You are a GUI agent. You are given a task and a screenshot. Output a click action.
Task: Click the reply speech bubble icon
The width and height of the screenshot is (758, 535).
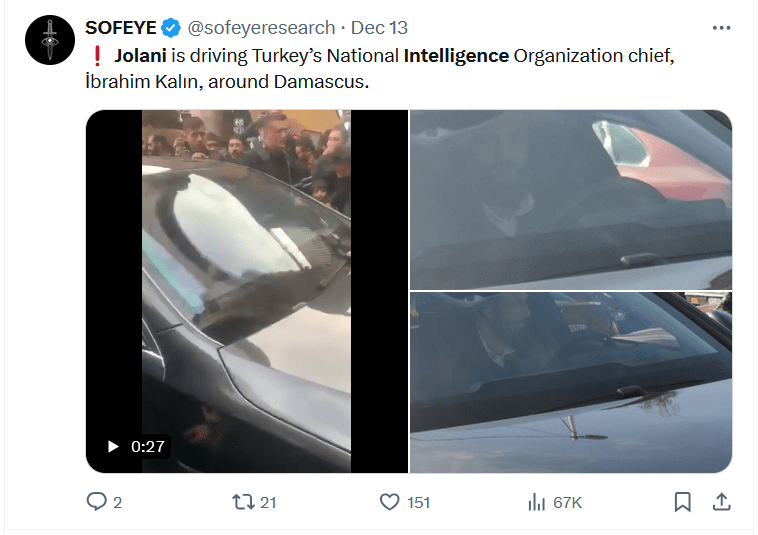[97, 501]
